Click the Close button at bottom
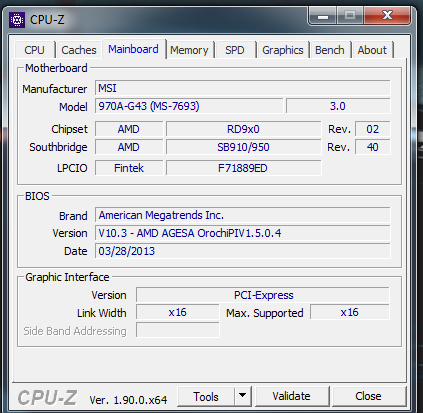This screenshot has width=423, height=413. click(368, 396)
